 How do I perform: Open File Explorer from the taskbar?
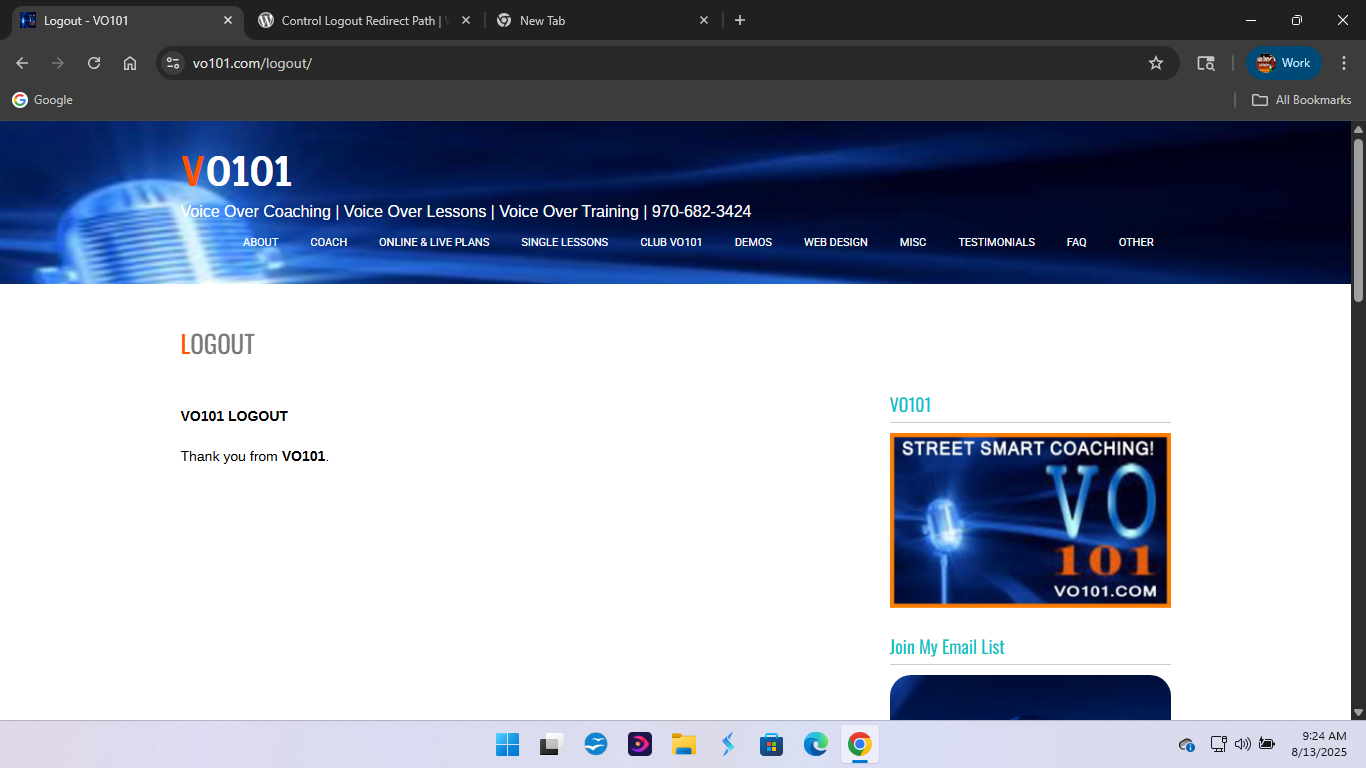[684, 744]
